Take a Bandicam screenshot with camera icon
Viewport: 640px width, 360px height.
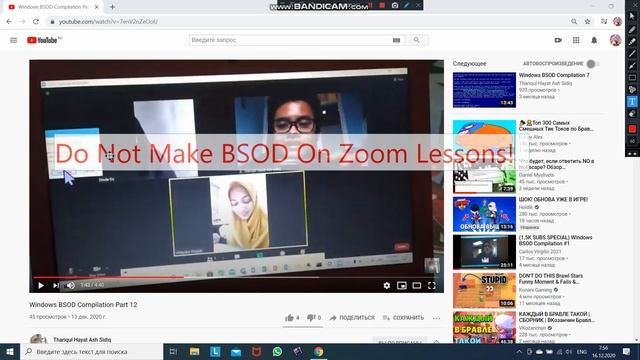pos(395,5)
